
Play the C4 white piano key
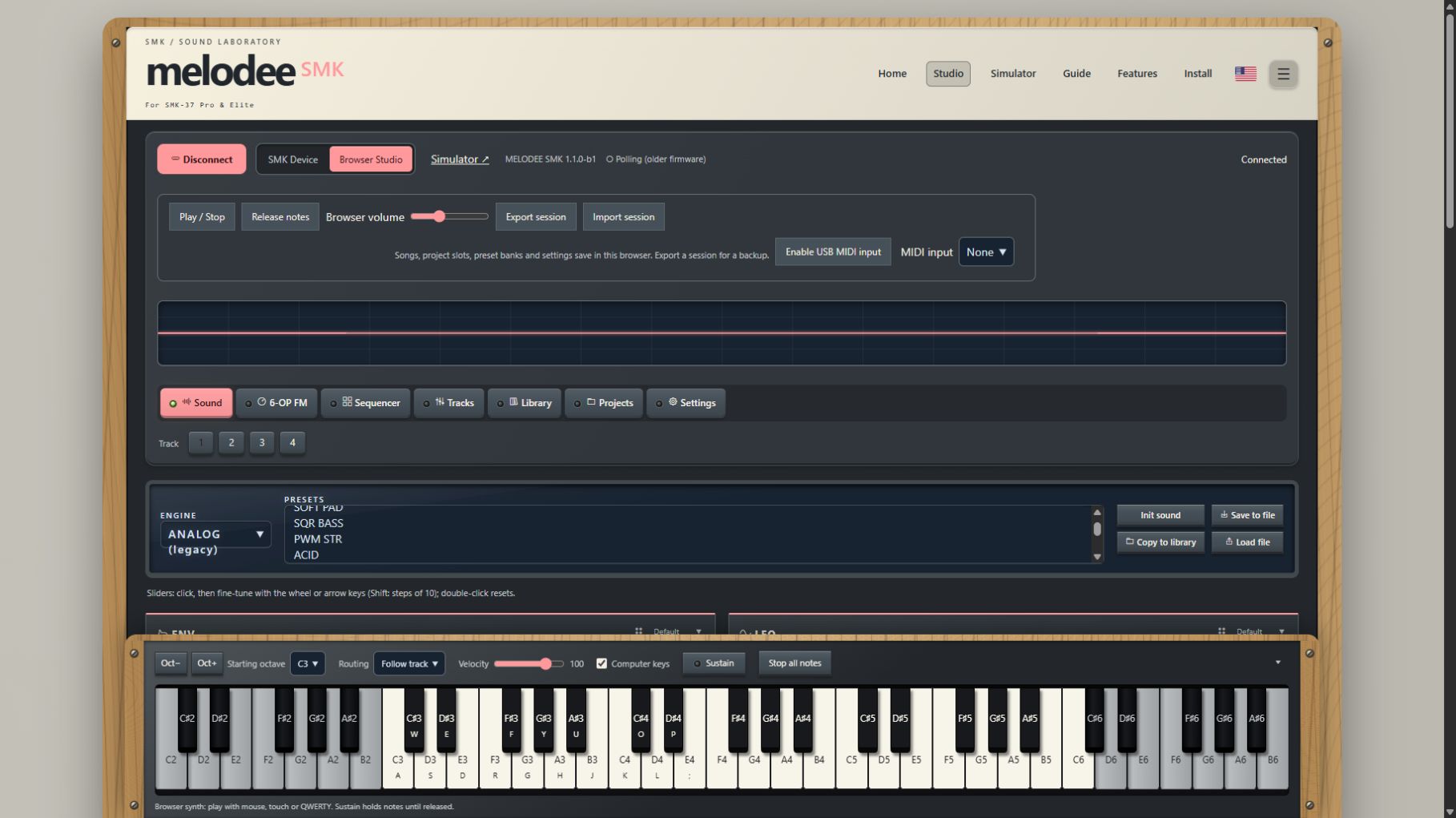pyautogui.click(x=625, y=771)
